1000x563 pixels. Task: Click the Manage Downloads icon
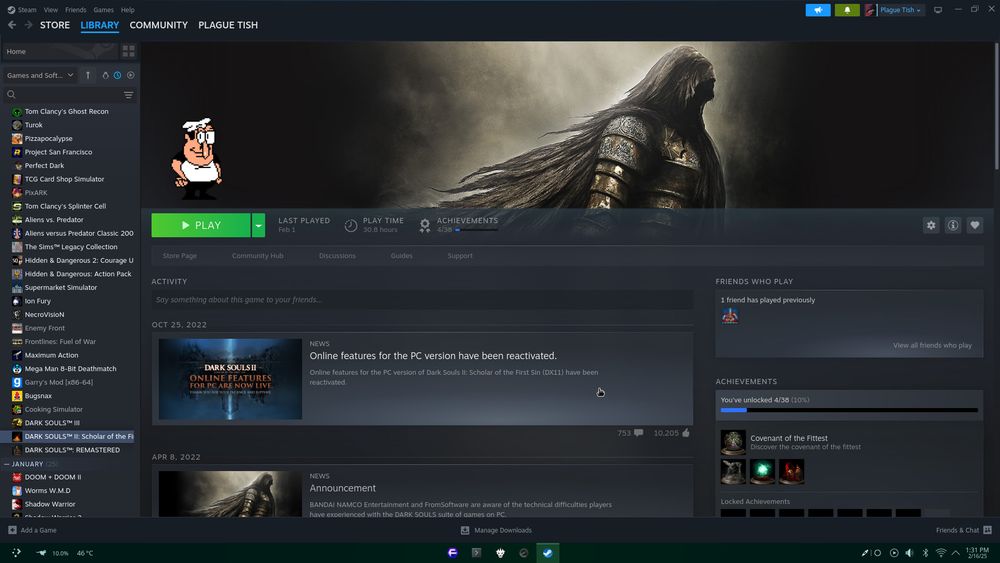(x=465, y=530)
